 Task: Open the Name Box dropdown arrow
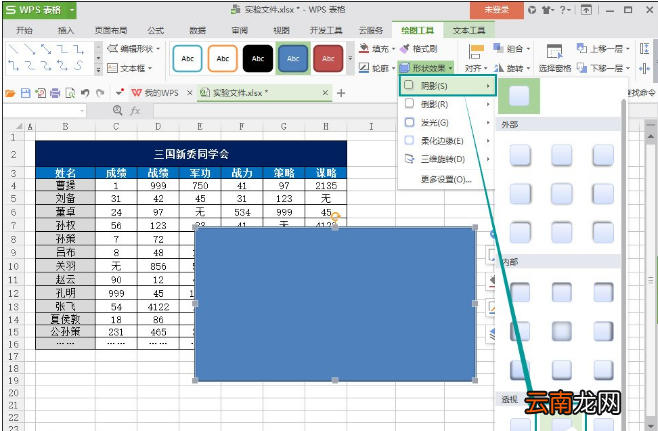[82, 111]
